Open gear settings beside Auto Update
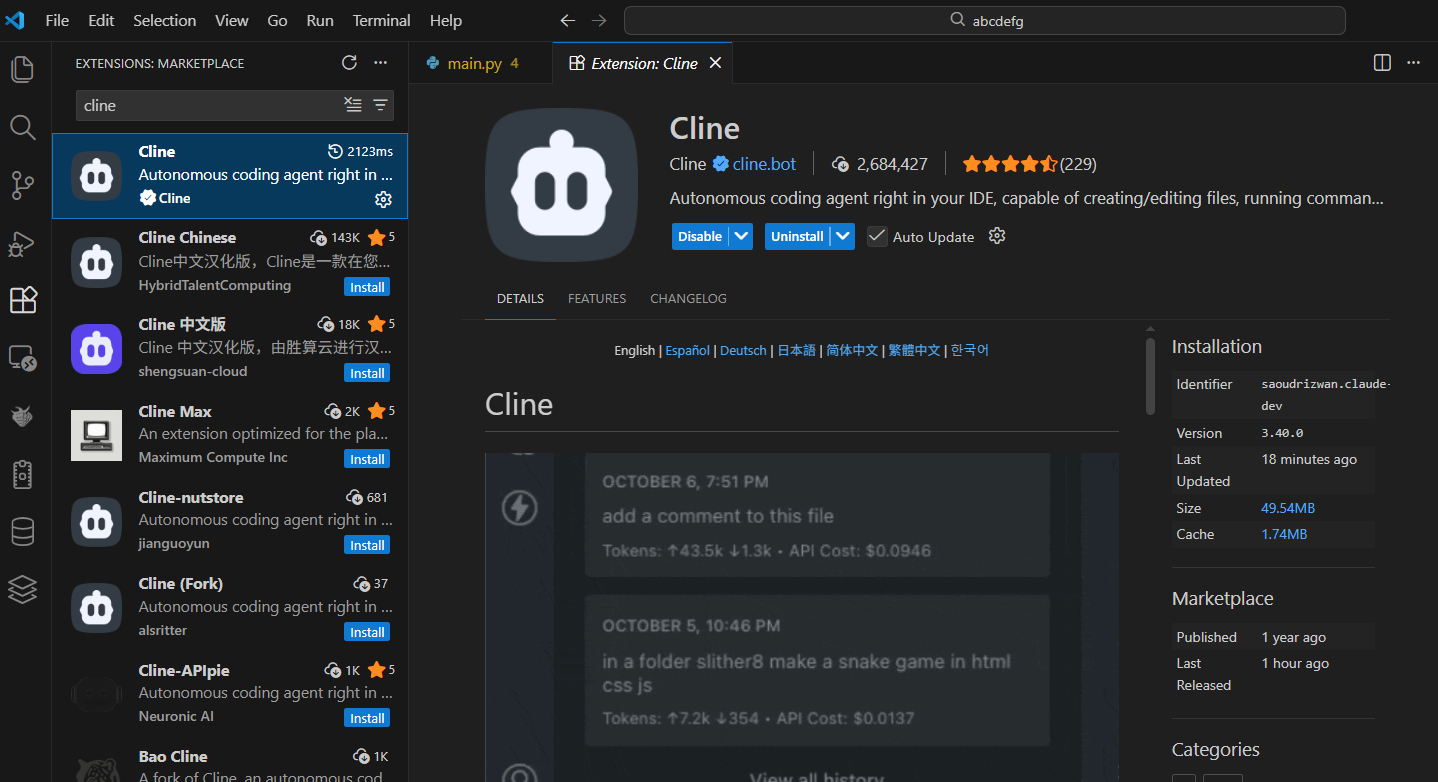Image resolution: width=1438 pixels, height=782 pixels. [x=996, y=236]
